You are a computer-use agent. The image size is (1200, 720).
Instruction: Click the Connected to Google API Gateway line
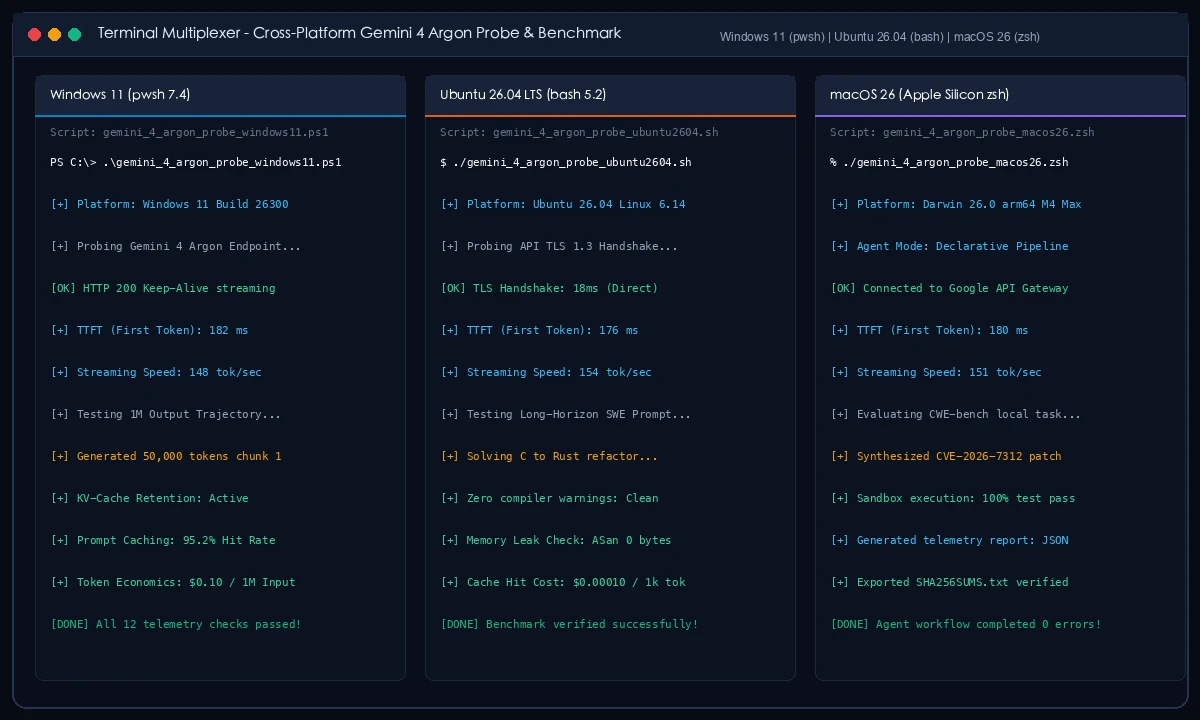(x=949, y=288)
